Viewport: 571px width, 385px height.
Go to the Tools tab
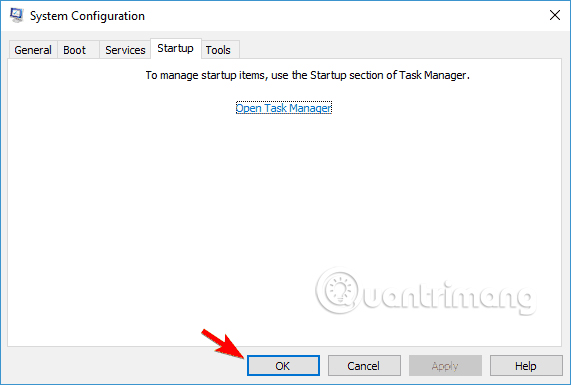218,50
